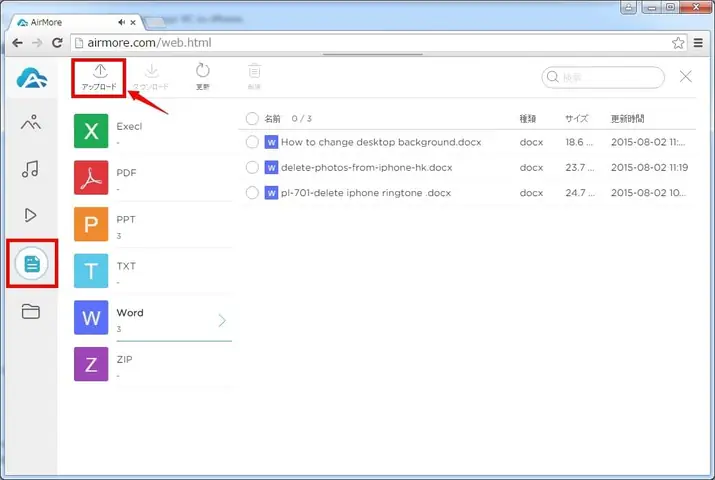
Task: Open the Files folder sidebar section
Action: (31, 311)
